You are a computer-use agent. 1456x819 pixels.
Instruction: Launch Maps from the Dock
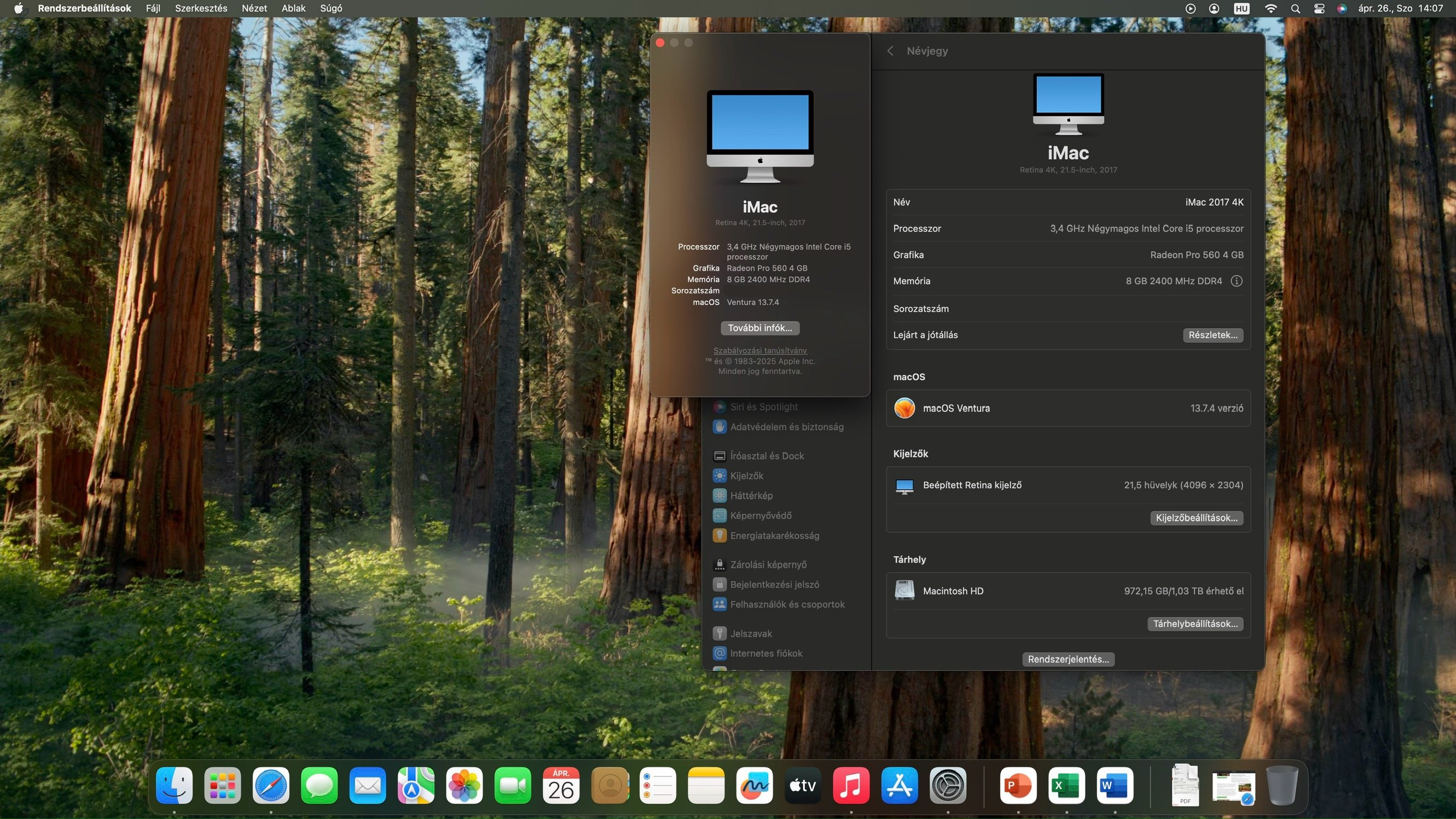tap(416, 786)
